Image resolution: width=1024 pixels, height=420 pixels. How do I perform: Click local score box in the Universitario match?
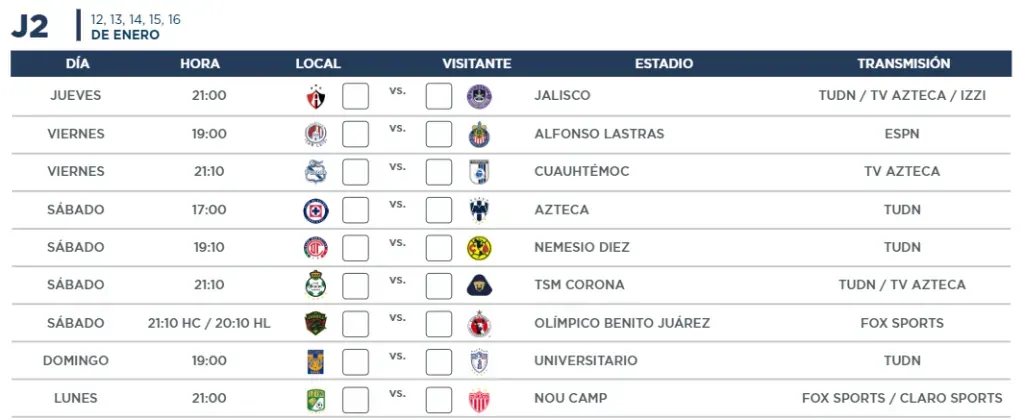click(355, 361)
